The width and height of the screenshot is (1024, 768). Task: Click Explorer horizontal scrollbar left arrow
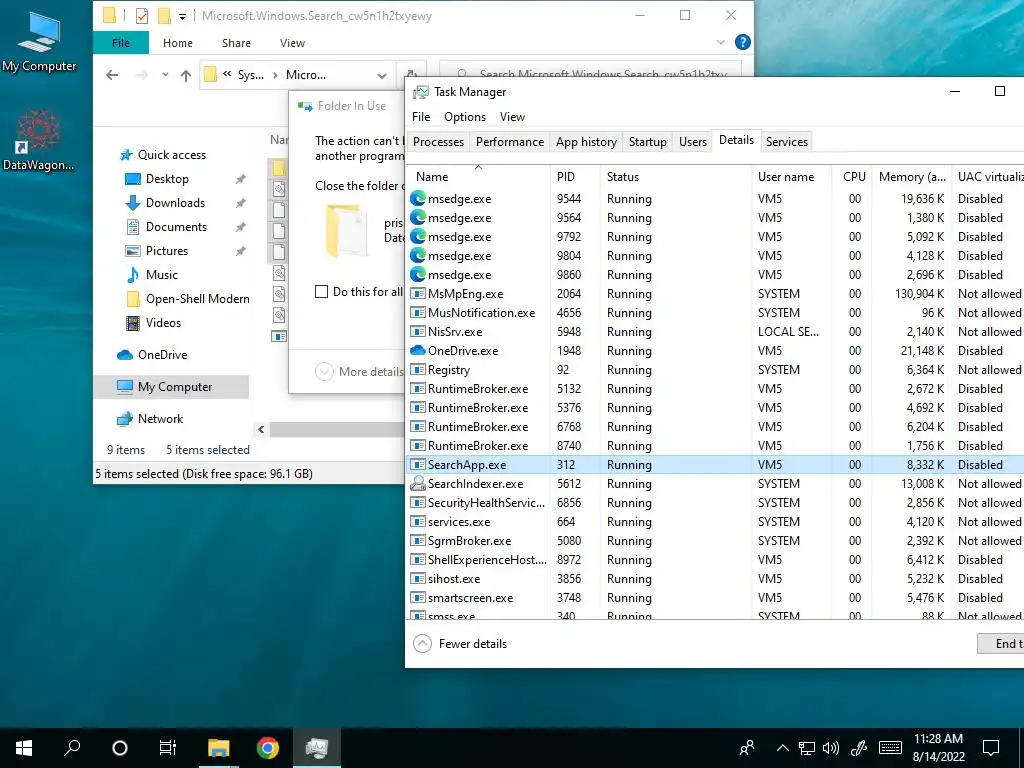pos(261,429)
